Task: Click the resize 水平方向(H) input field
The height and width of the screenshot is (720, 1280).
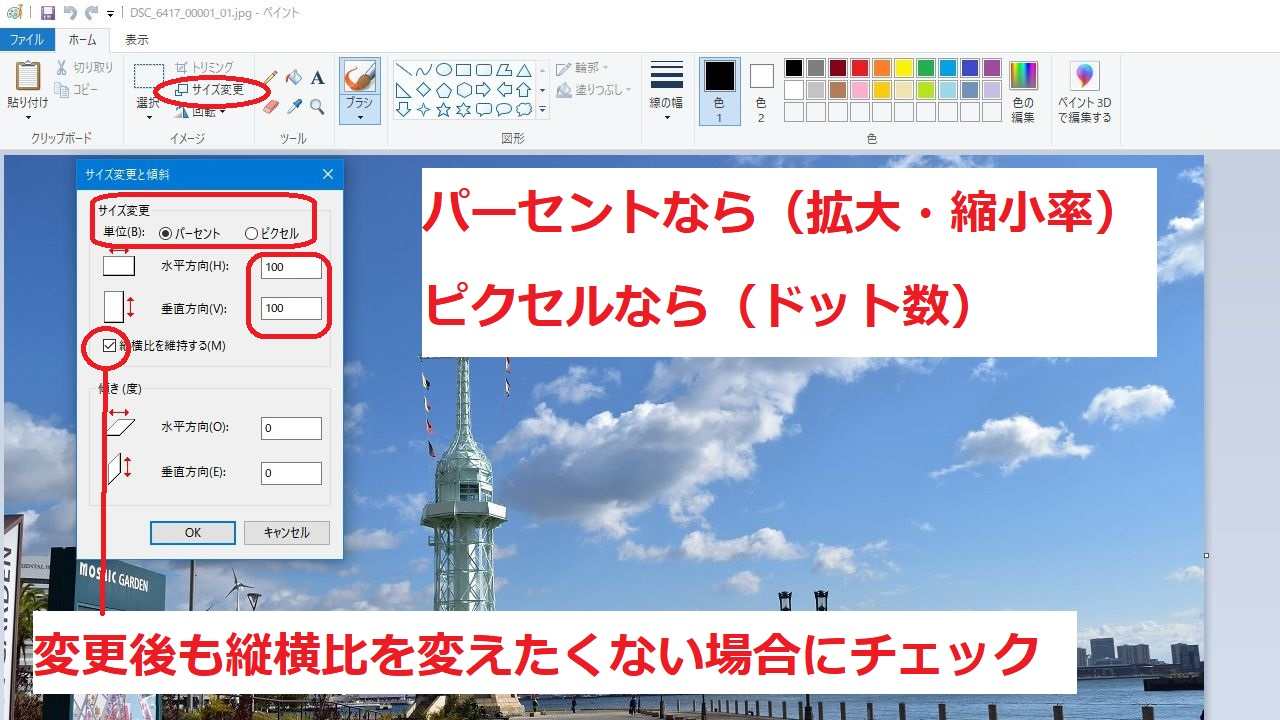Action: [291, 267]
